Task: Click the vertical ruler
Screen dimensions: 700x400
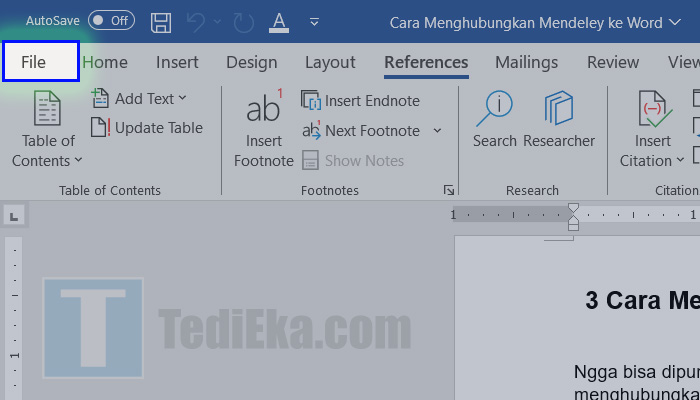Action: click(x=14, y=318)
